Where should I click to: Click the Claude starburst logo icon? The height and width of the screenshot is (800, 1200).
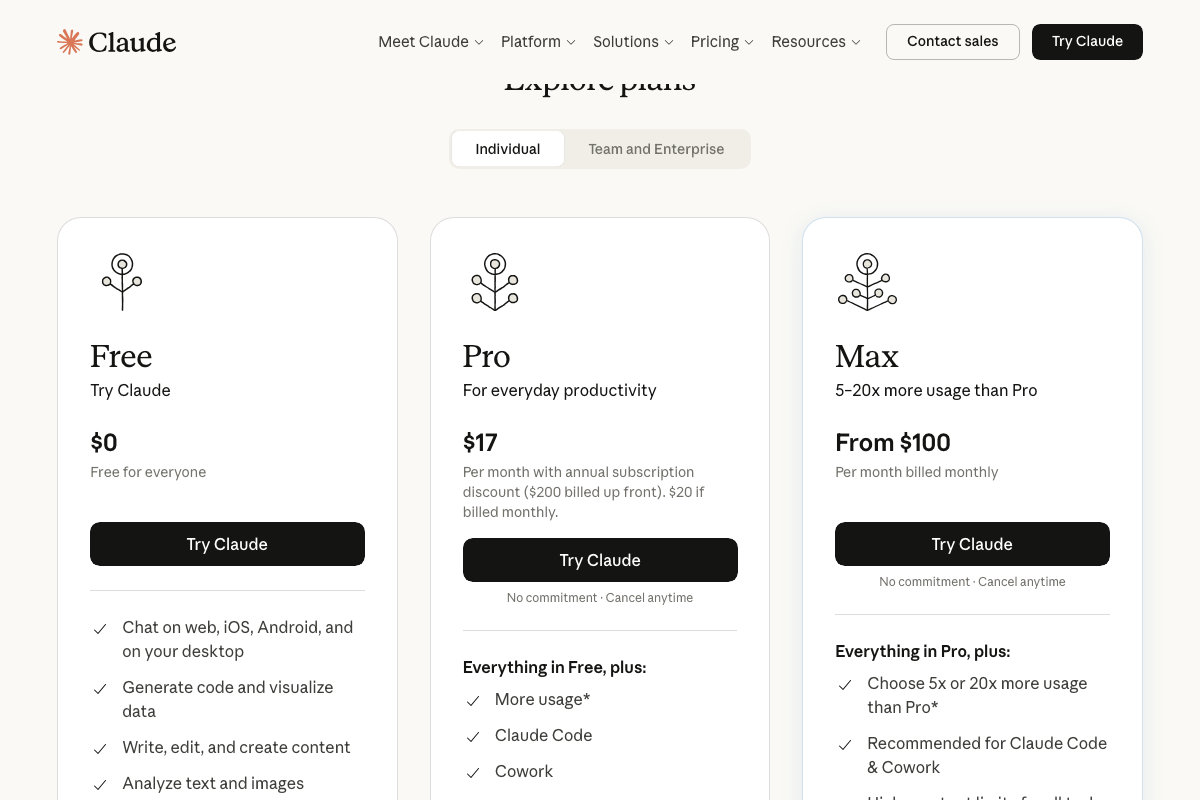click(x=70, y=41)
